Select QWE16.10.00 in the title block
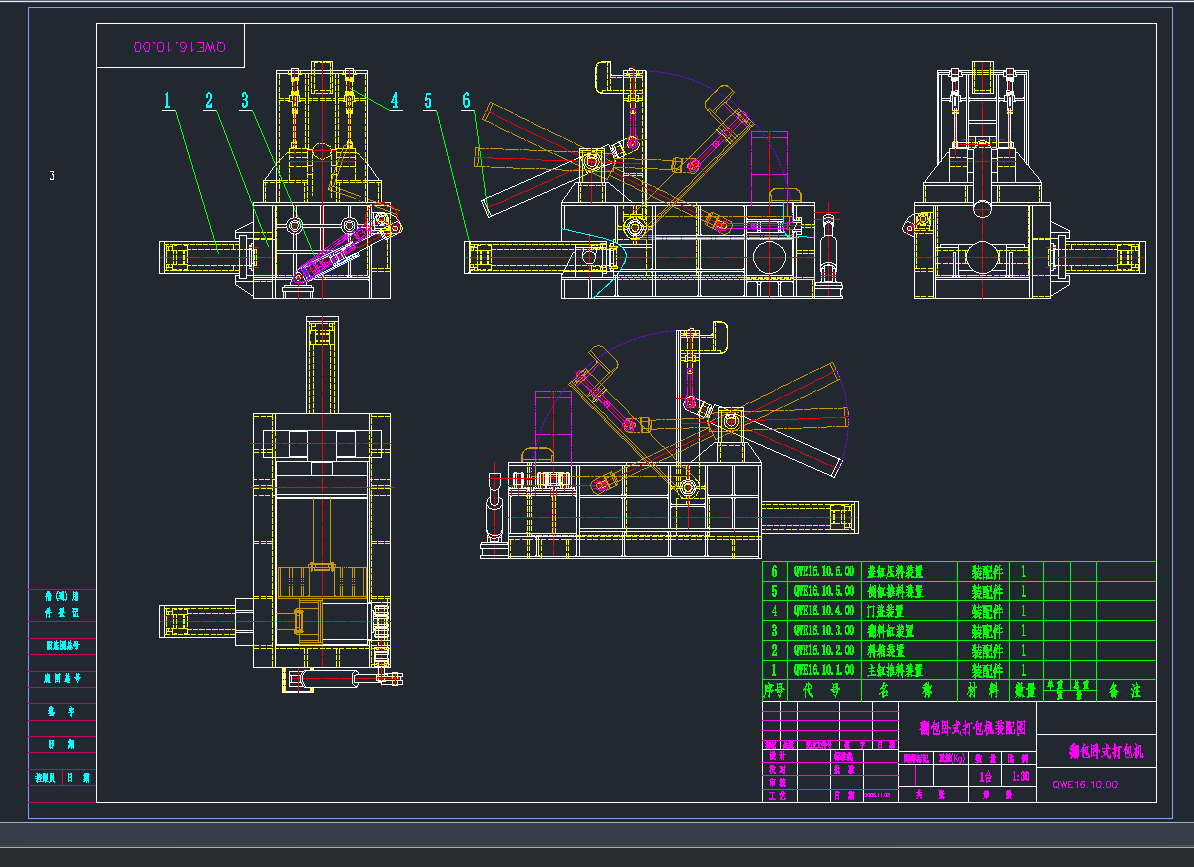 1085,785
